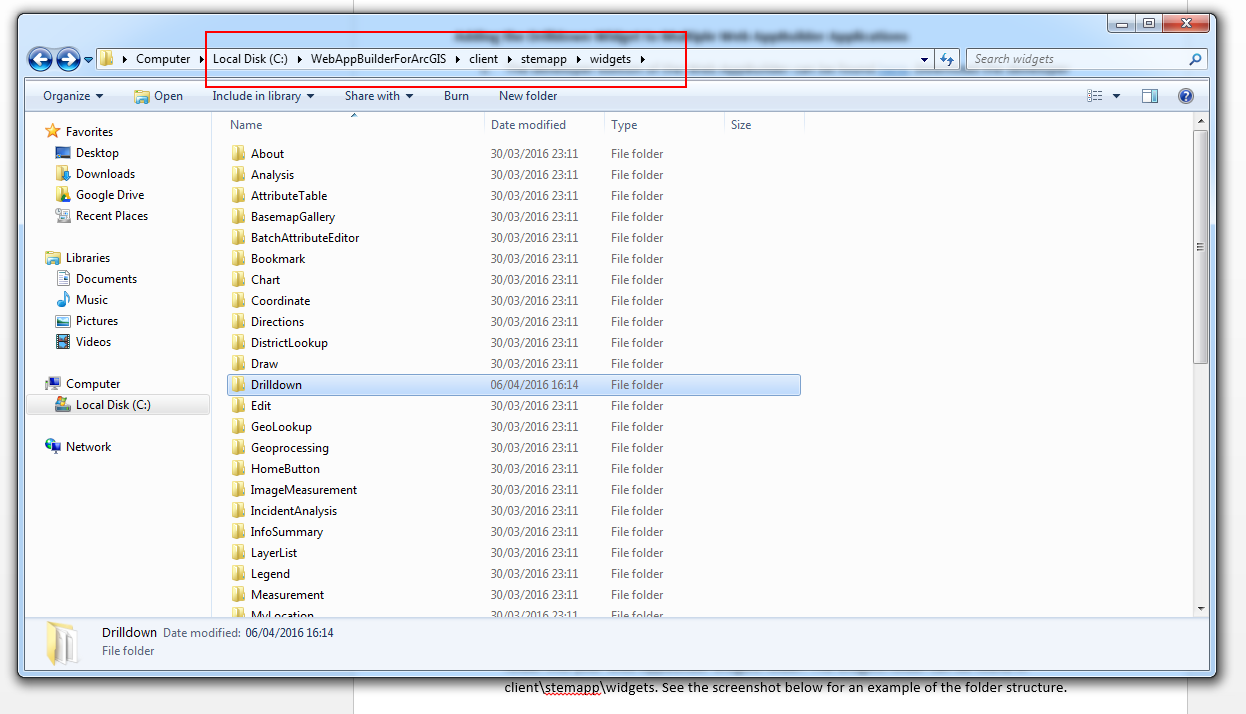Select the AttributeTable folder icon

coord(238,196)
